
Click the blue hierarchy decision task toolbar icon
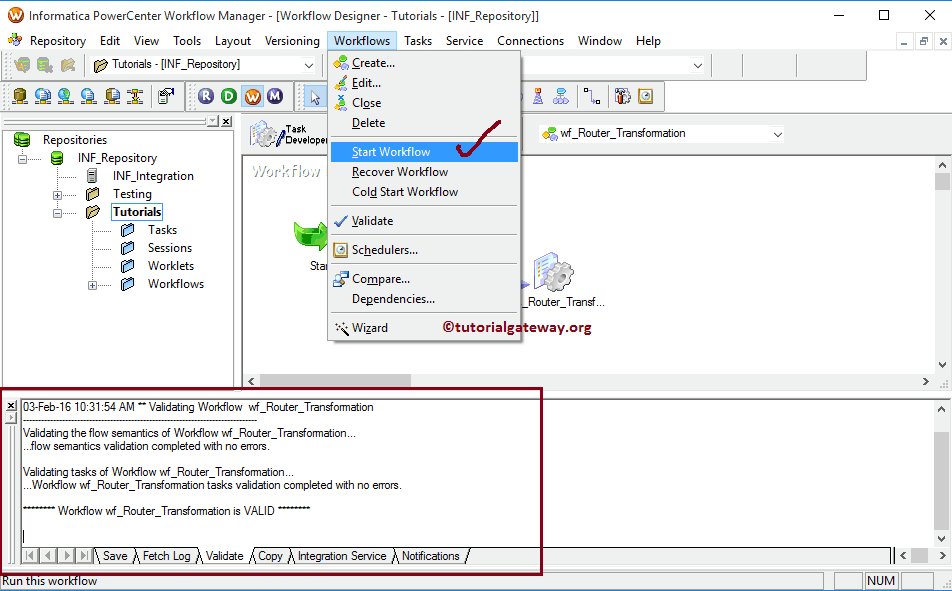[560, 96]
